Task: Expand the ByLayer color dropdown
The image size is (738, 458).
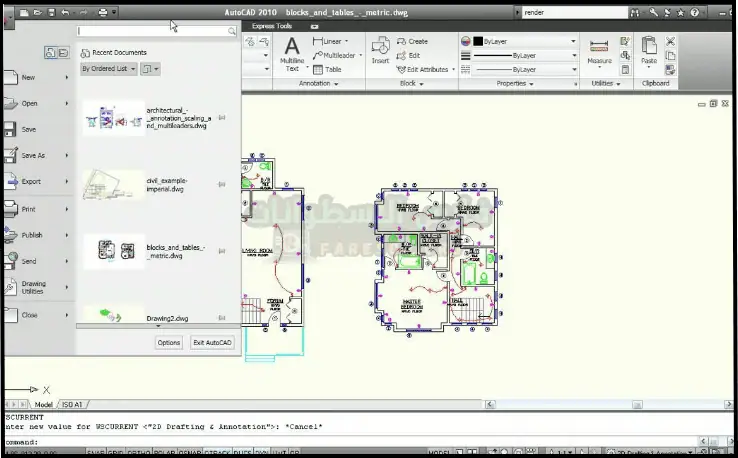Action: (x=573, y=42)
